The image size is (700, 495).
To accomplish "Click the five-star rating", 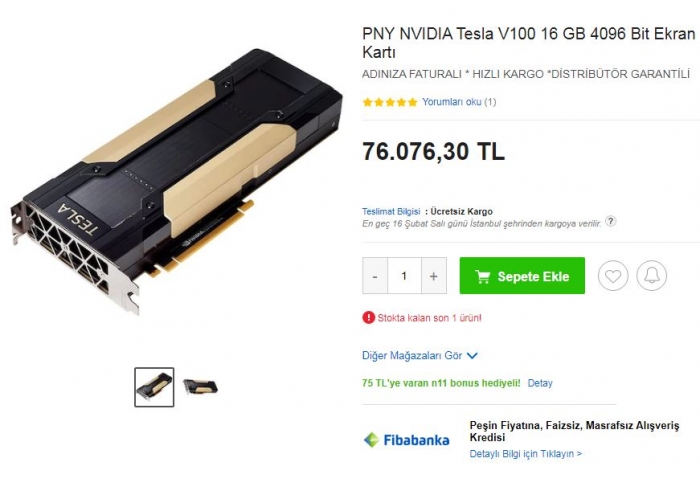I will 390,102.
